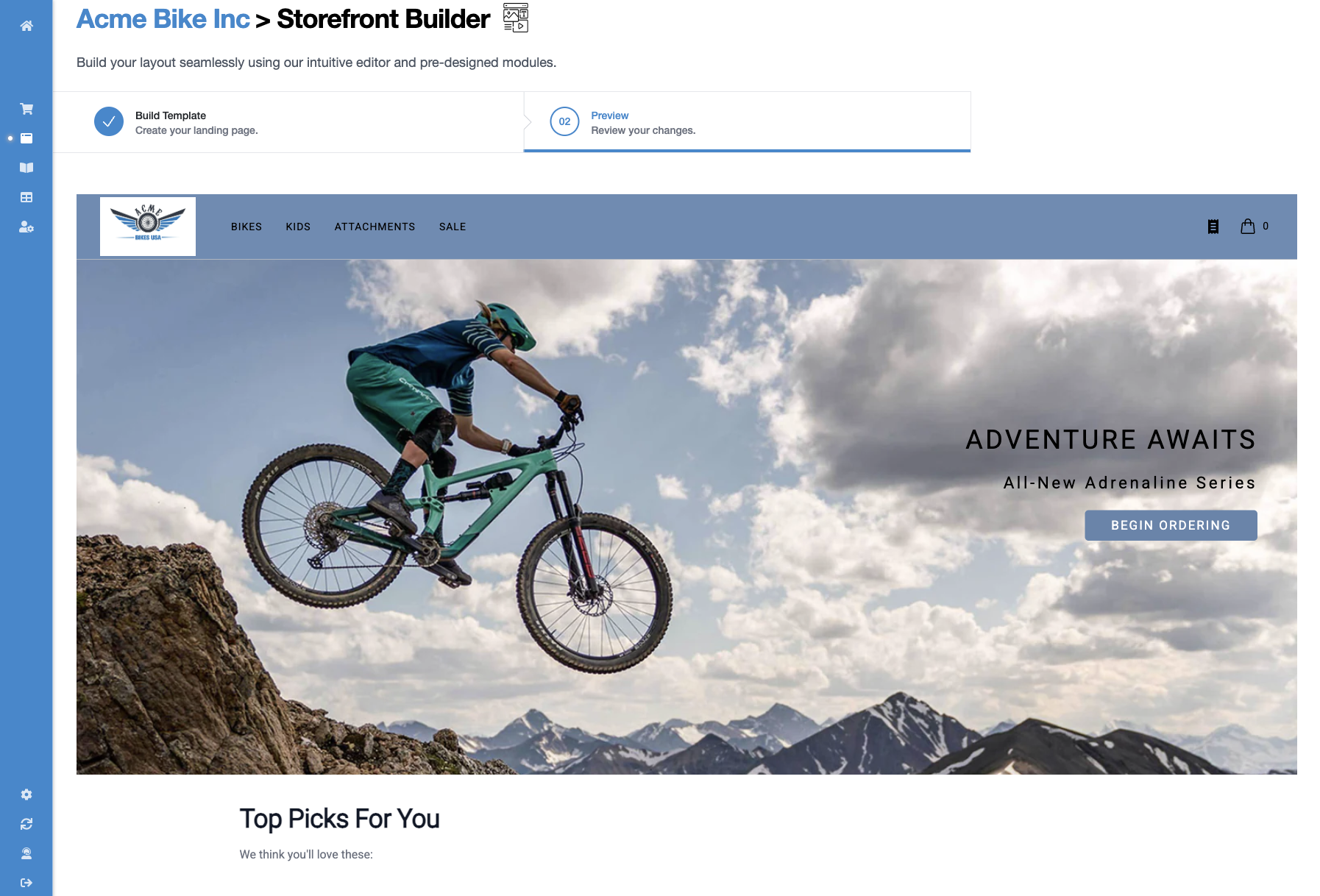Select the storefront window sidebar icon
The width and height of the screenshot is (1320, 896).
coord(26,138)
